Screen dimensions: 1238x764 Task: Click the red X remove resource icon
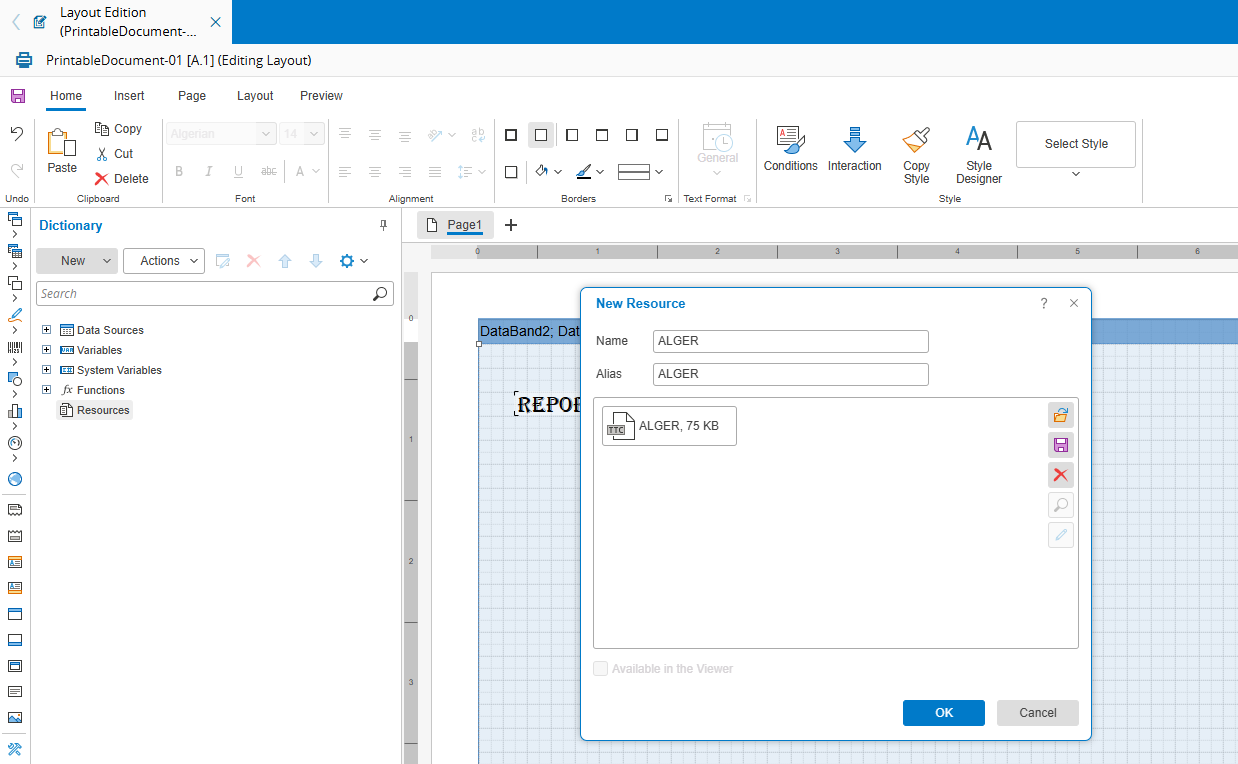[x=1061, y=475]
